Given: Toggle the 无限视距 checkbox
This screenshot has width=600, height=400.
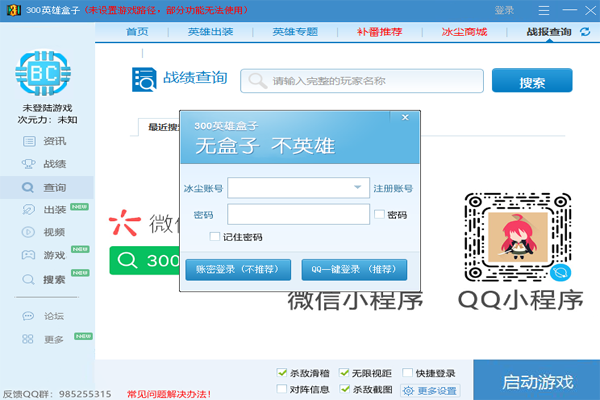Looking at the screenshot, I should 344,372.
